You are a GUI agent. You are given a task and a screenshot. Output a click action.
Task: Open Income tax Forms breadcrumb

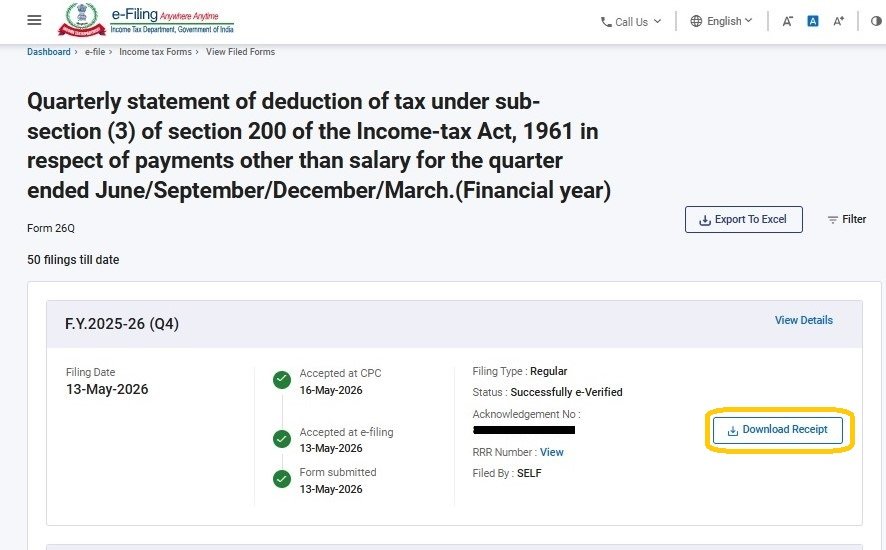pos(155,51)
